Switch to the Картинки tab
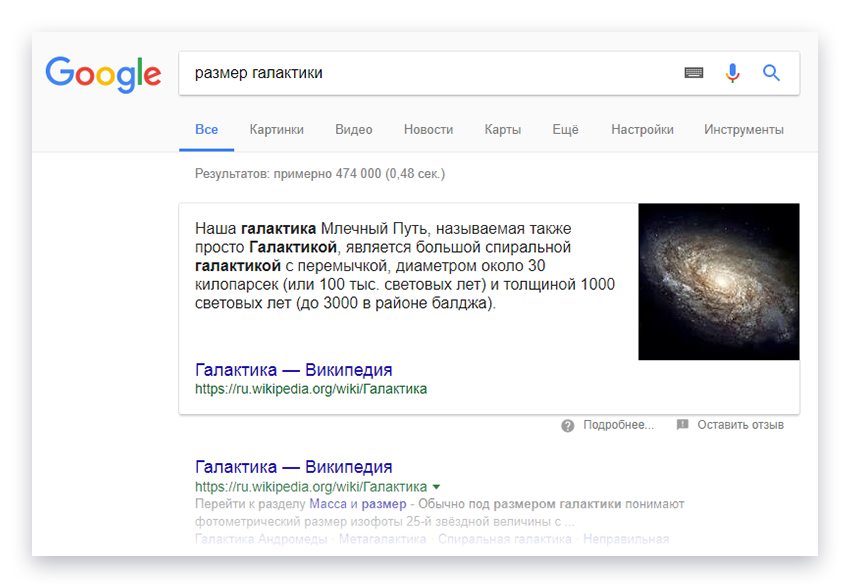 [276, 130]
